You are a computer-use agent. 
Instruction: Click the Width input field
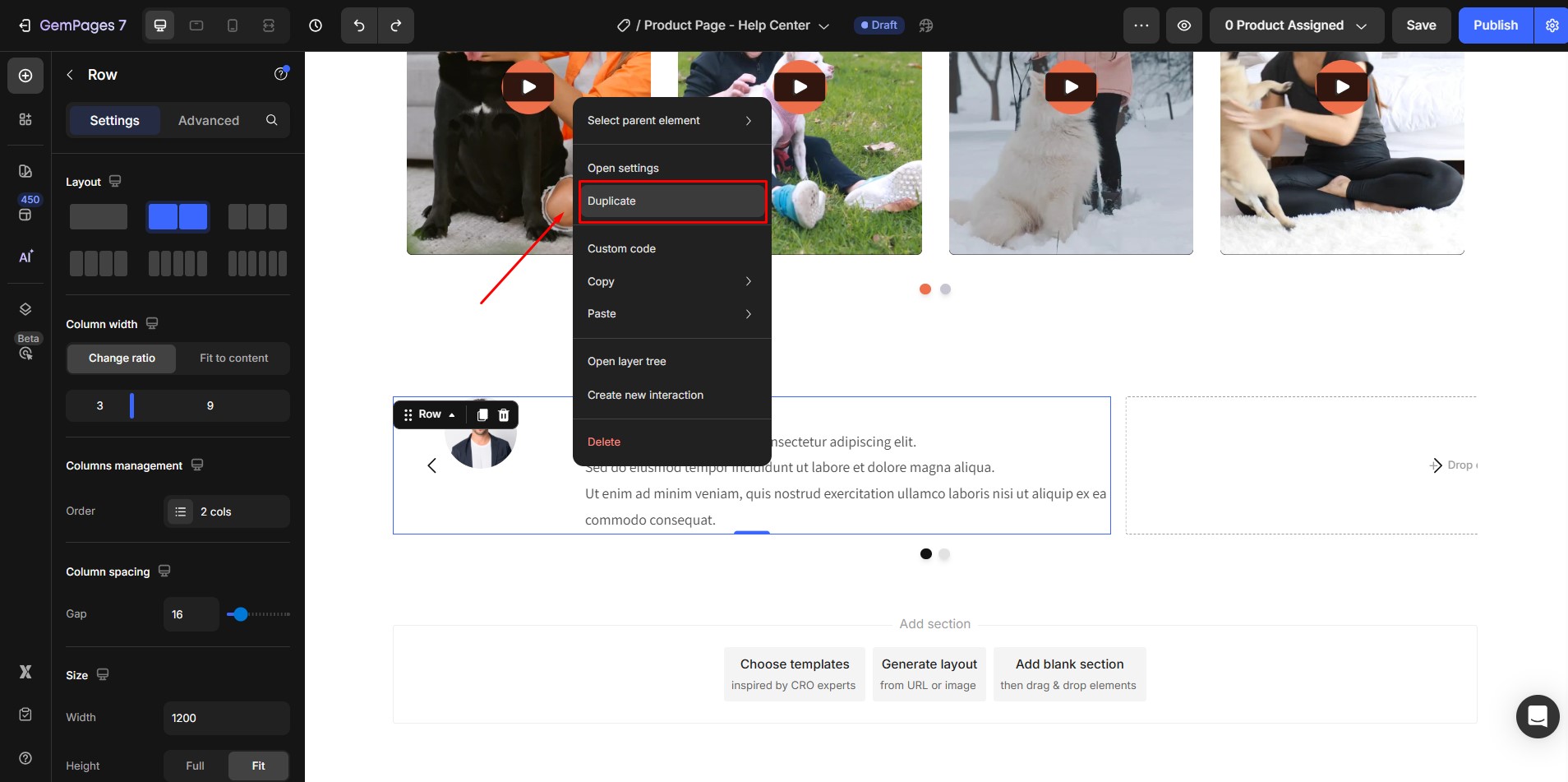[226, 718]
